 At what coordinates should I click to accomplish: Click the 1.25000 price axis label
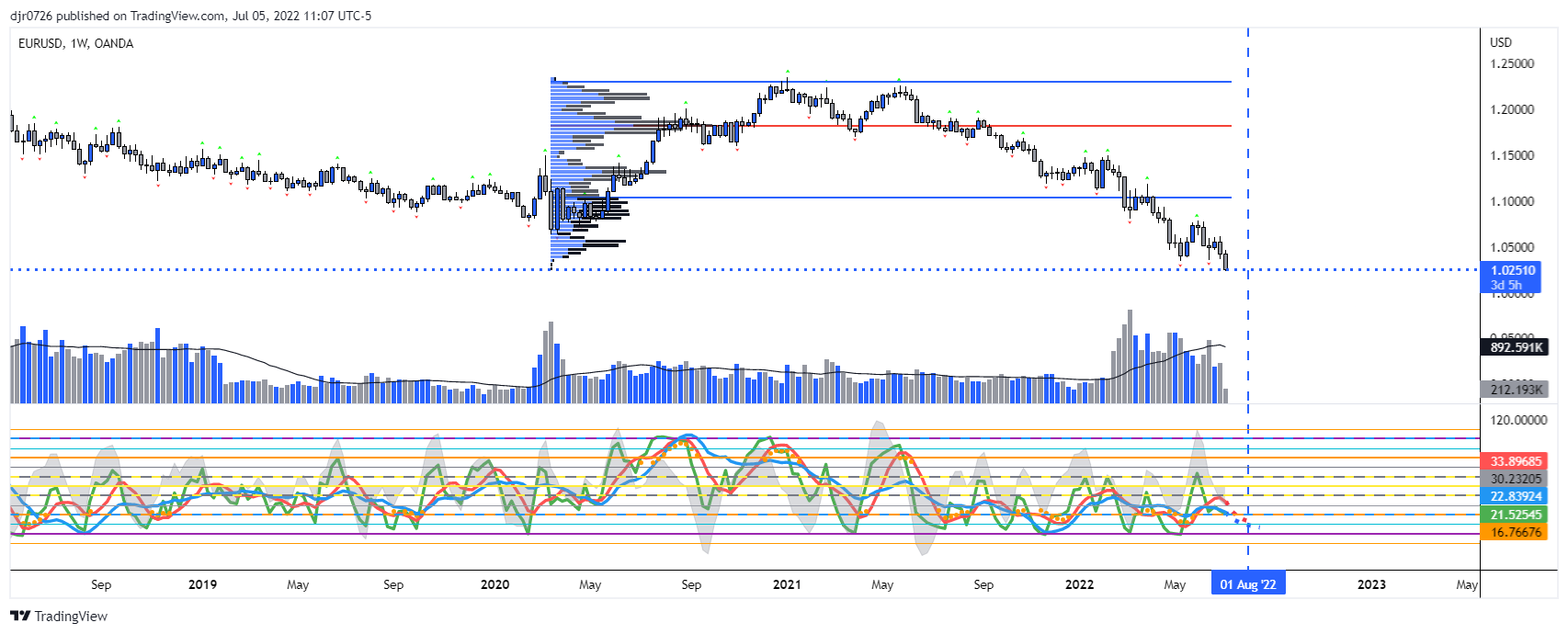click(x=1512, y=63)
